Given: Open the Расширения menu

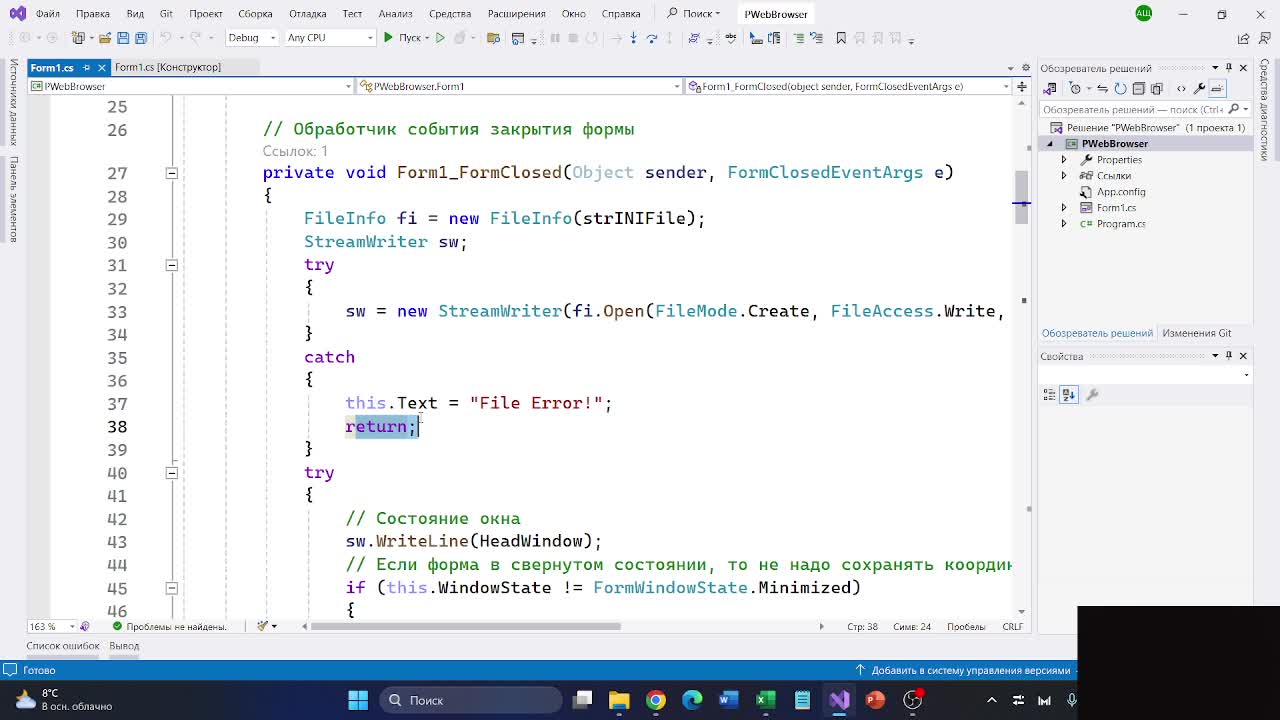Looking at the screenshot, I should click(516, 14).
